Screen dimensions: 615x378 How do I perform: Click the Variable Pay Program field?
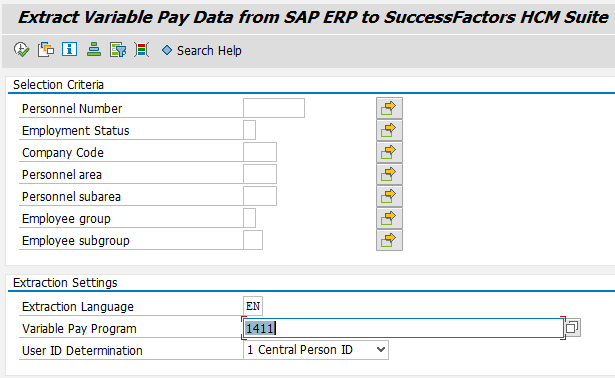(x=403, y=328)
